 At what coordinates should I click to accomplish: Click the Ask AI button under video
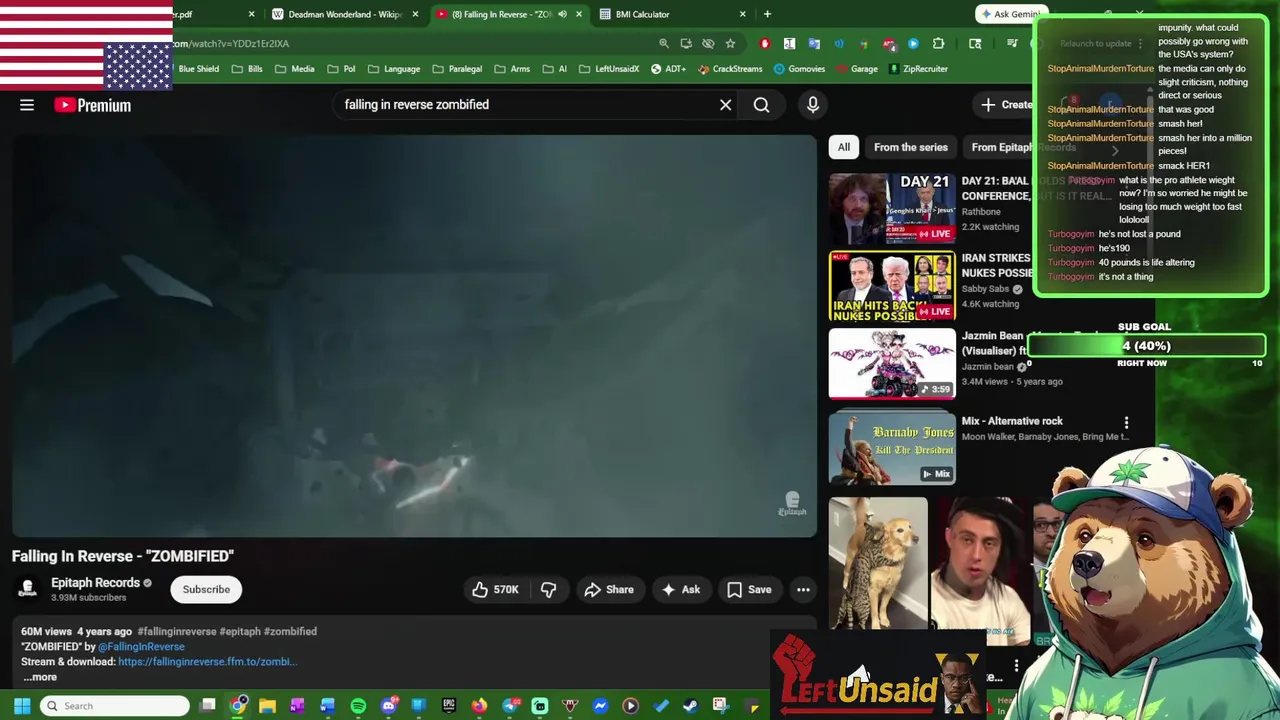(681, 590)
